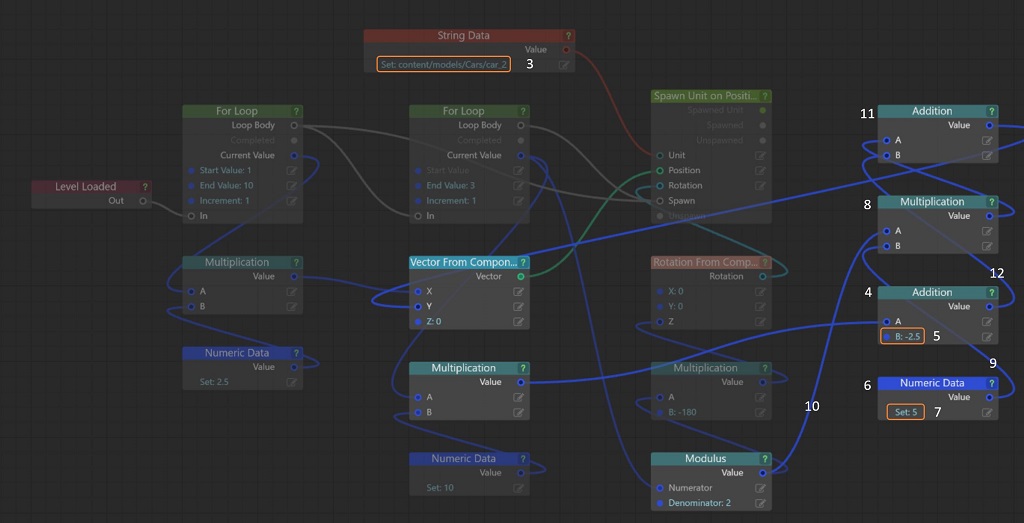Click edit icon next to Set: 5
The image size is (1024, 523).
tap(988, 412)
